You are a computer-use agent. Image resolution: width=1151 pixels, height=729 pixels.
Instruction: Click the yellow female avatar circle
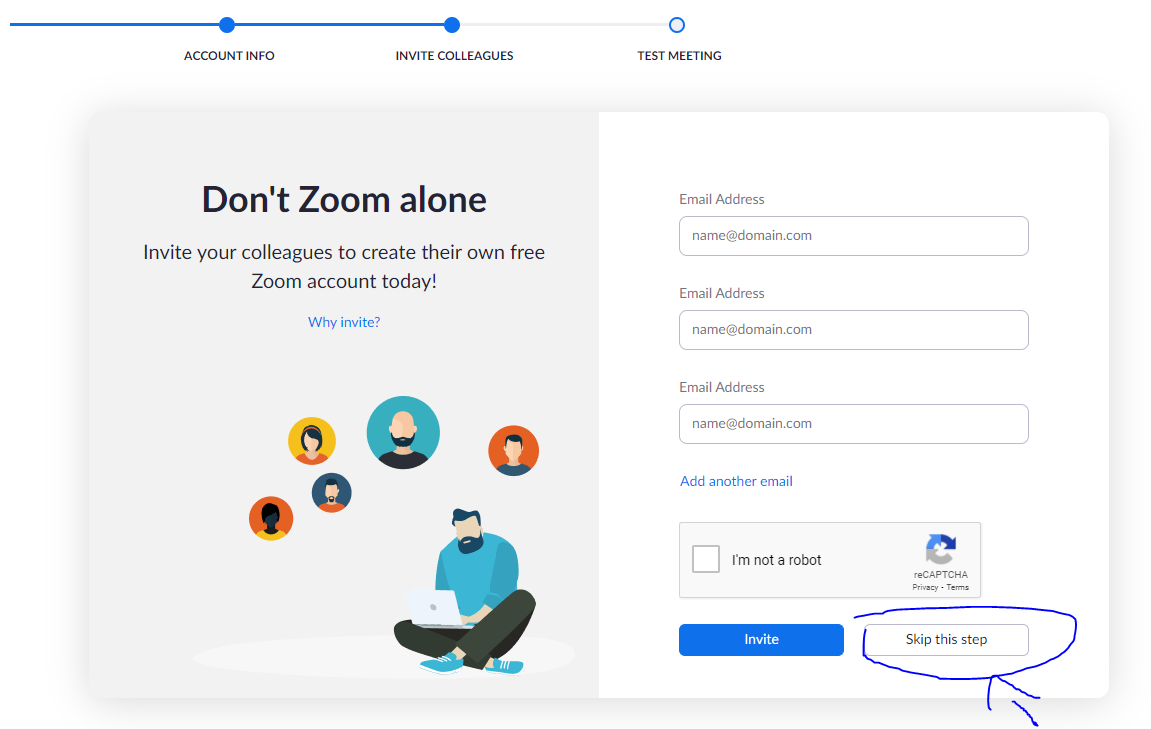[x=312, y=440]
